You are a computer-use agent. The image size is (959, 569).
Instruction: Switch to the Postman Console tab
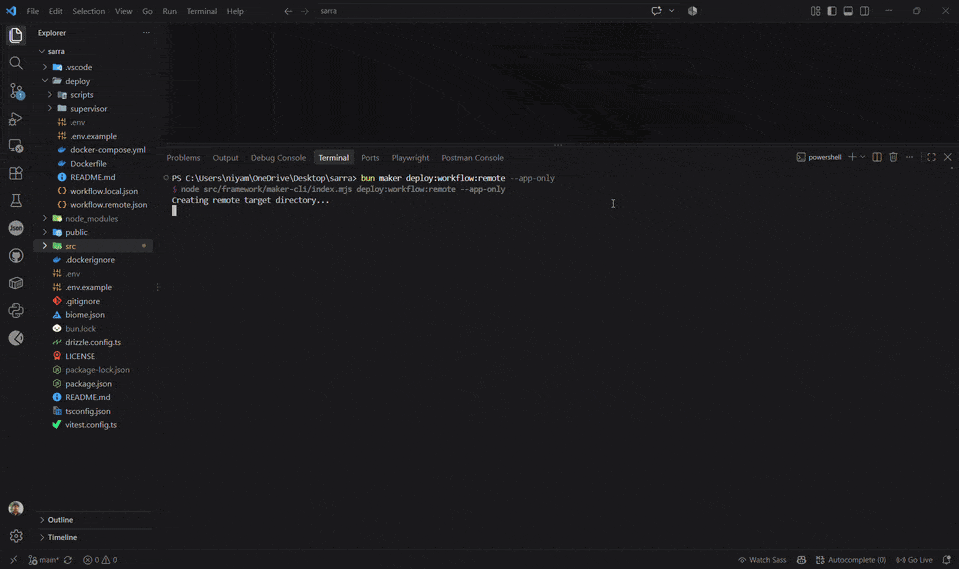coord(472,158)
